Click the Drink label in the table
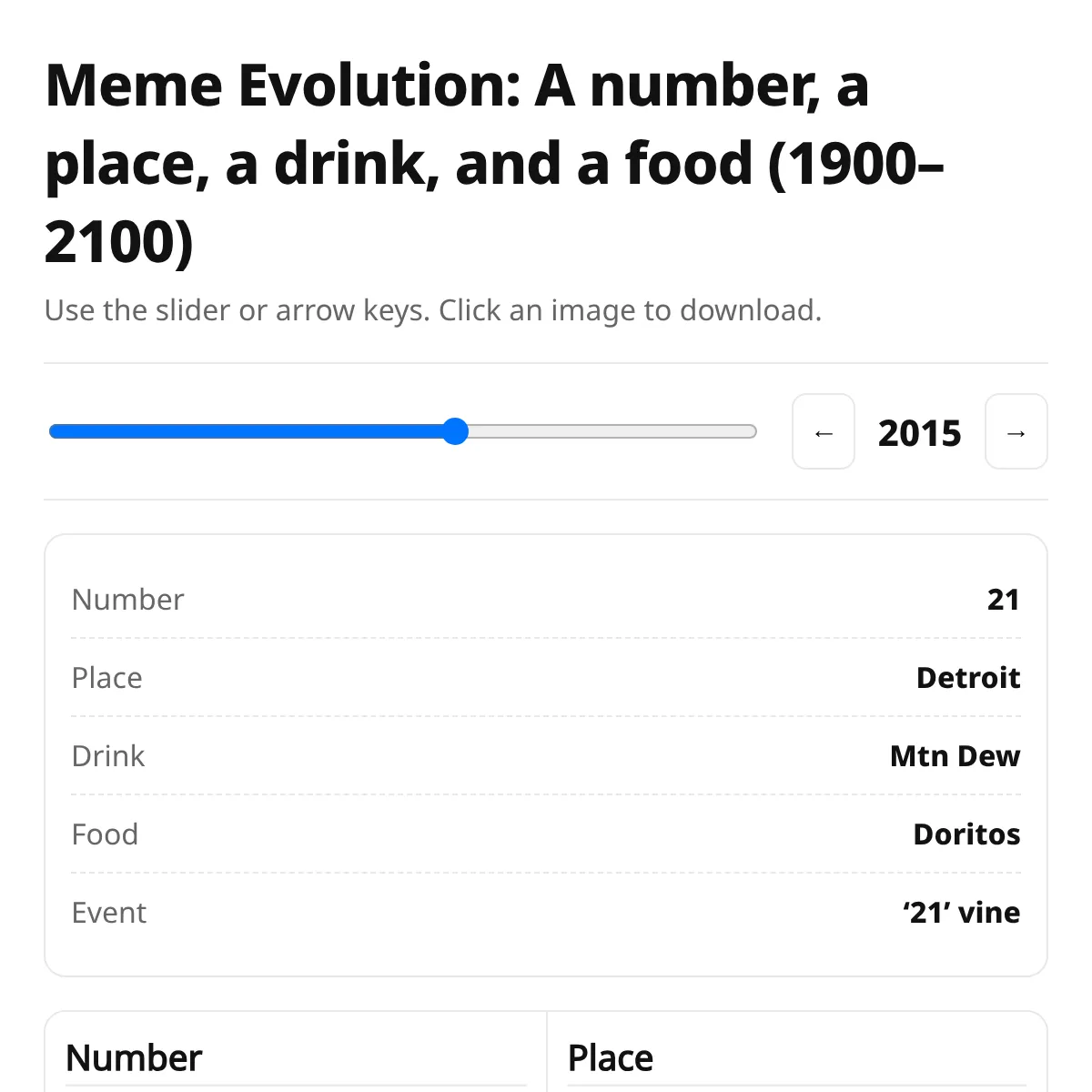 pos(108,755)
